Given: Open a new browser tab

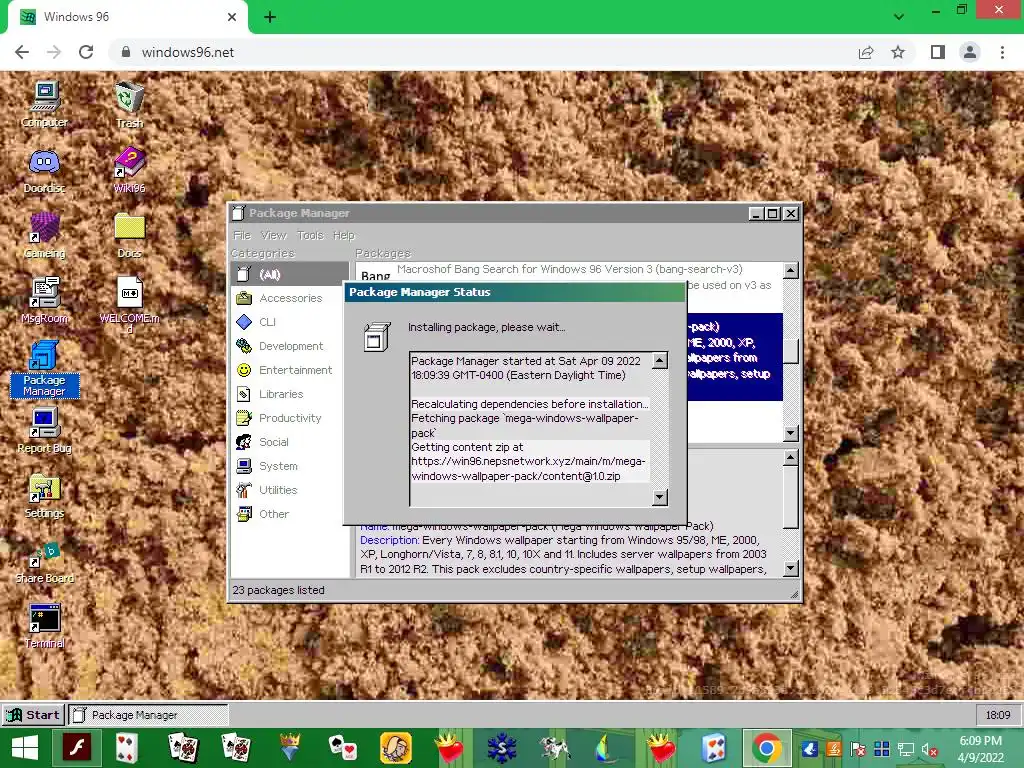Looking at the screenshot, I should [270, 17].
